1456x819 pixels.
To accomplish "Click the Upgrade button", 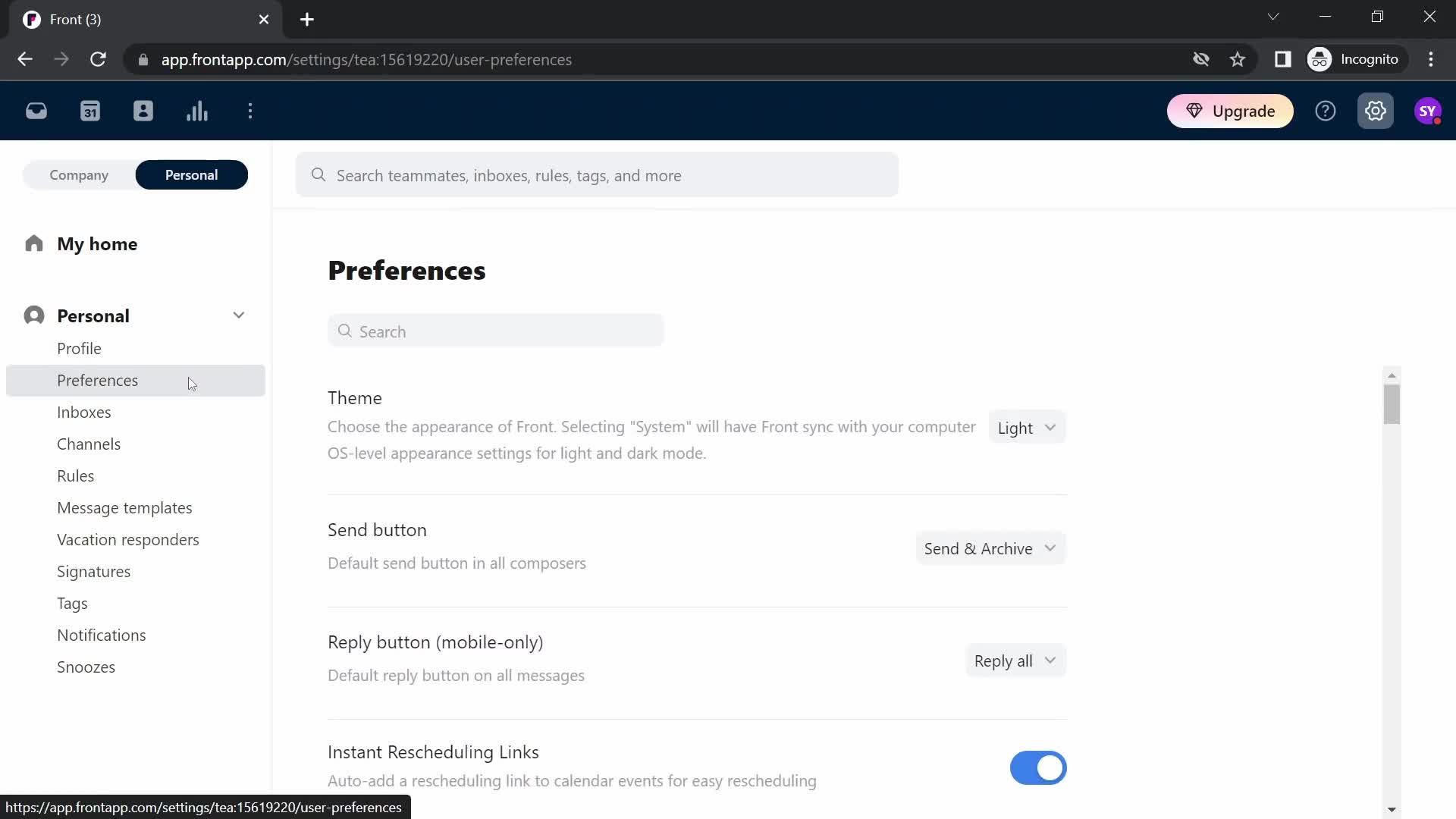I will tap(1233, 111).
